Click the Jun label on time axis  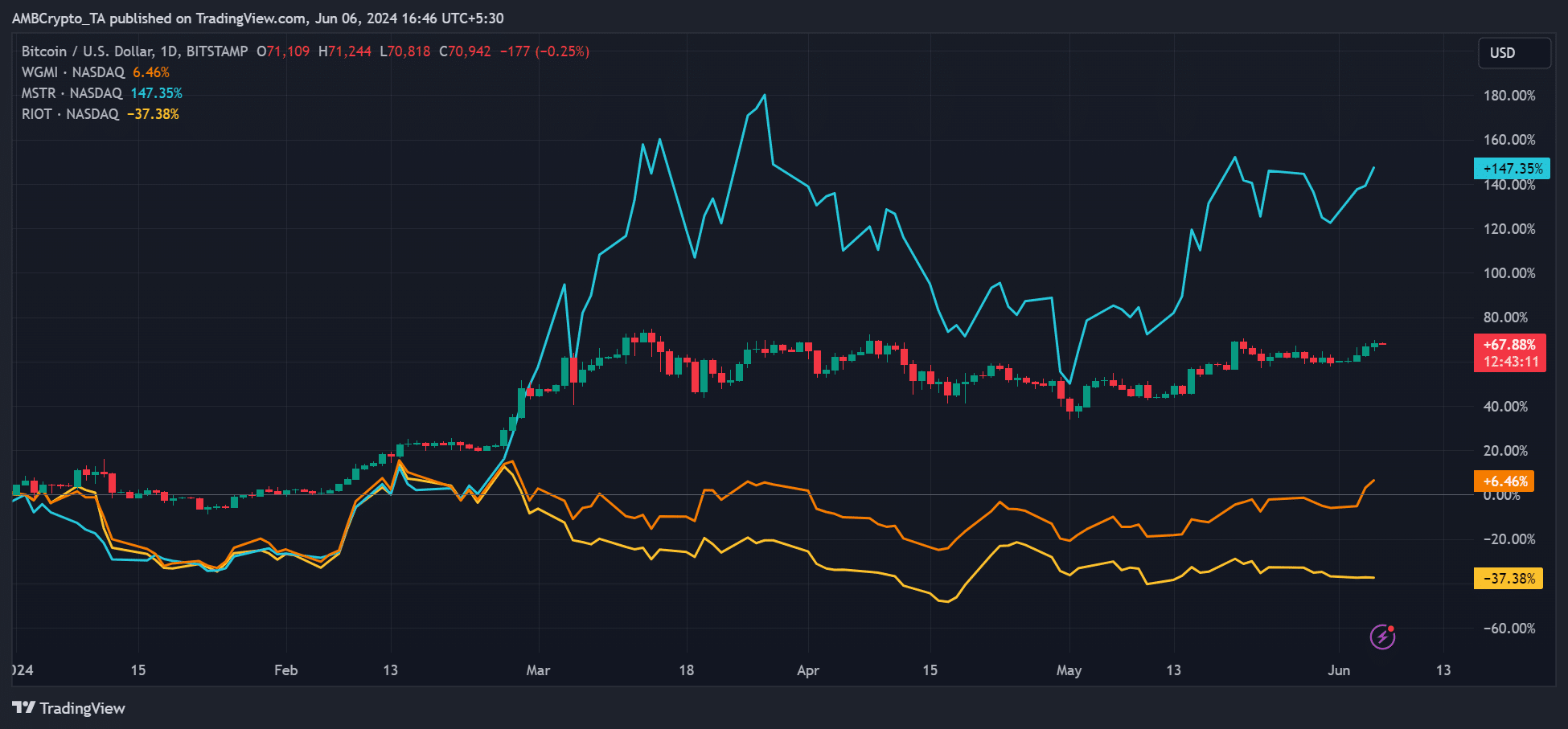point(1339,670)
